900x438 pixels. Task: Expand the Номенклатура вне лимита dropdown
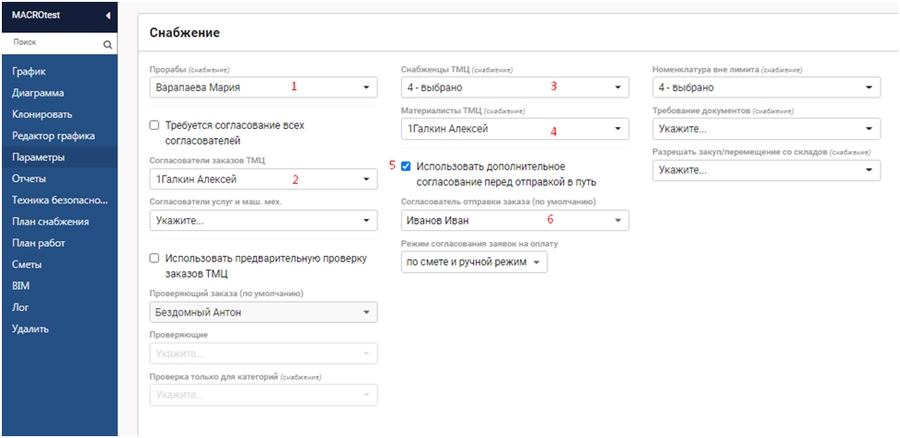tap(766, 87)
